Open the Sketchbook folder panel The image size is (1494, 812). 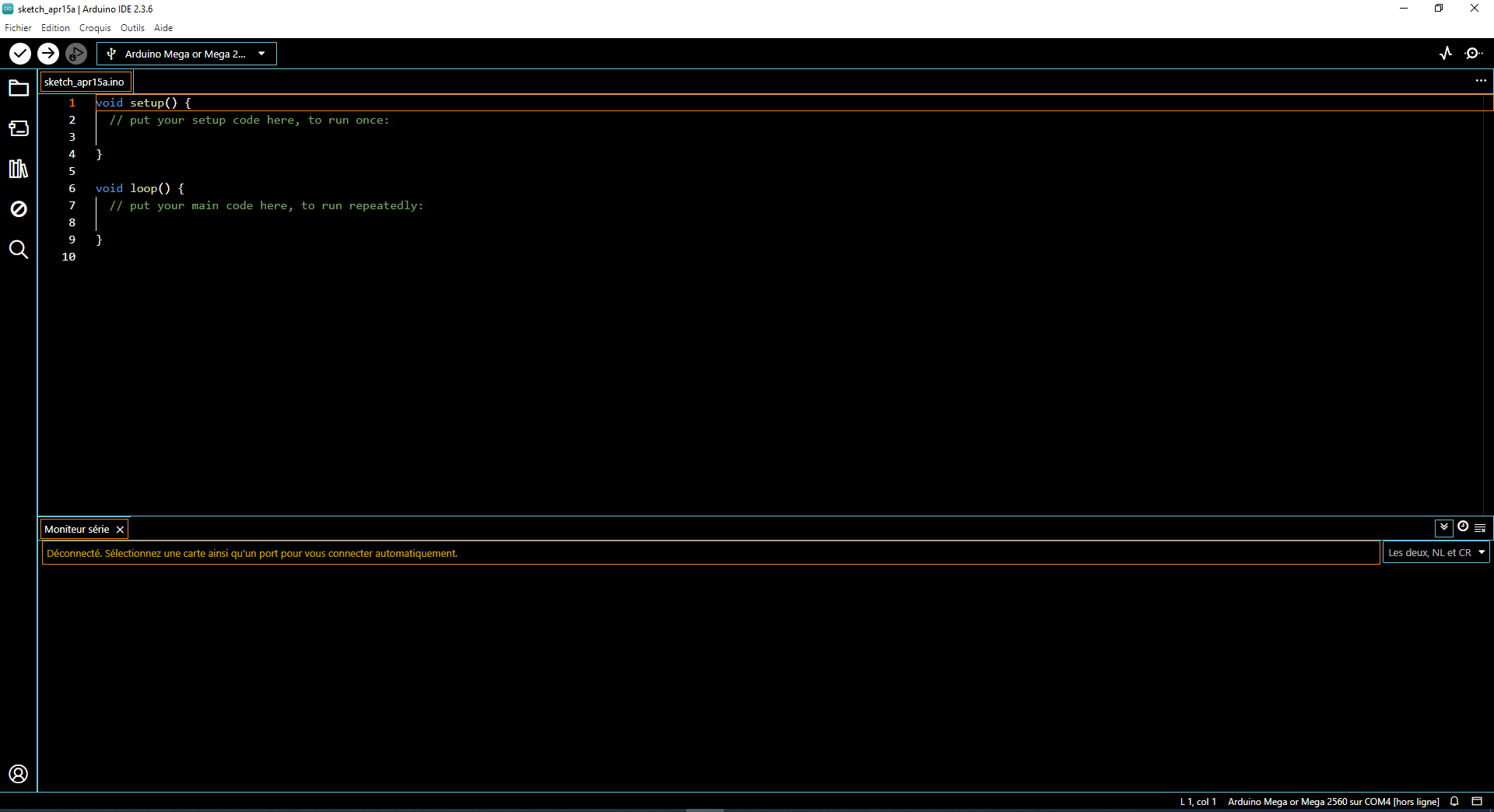click(19, 89)
